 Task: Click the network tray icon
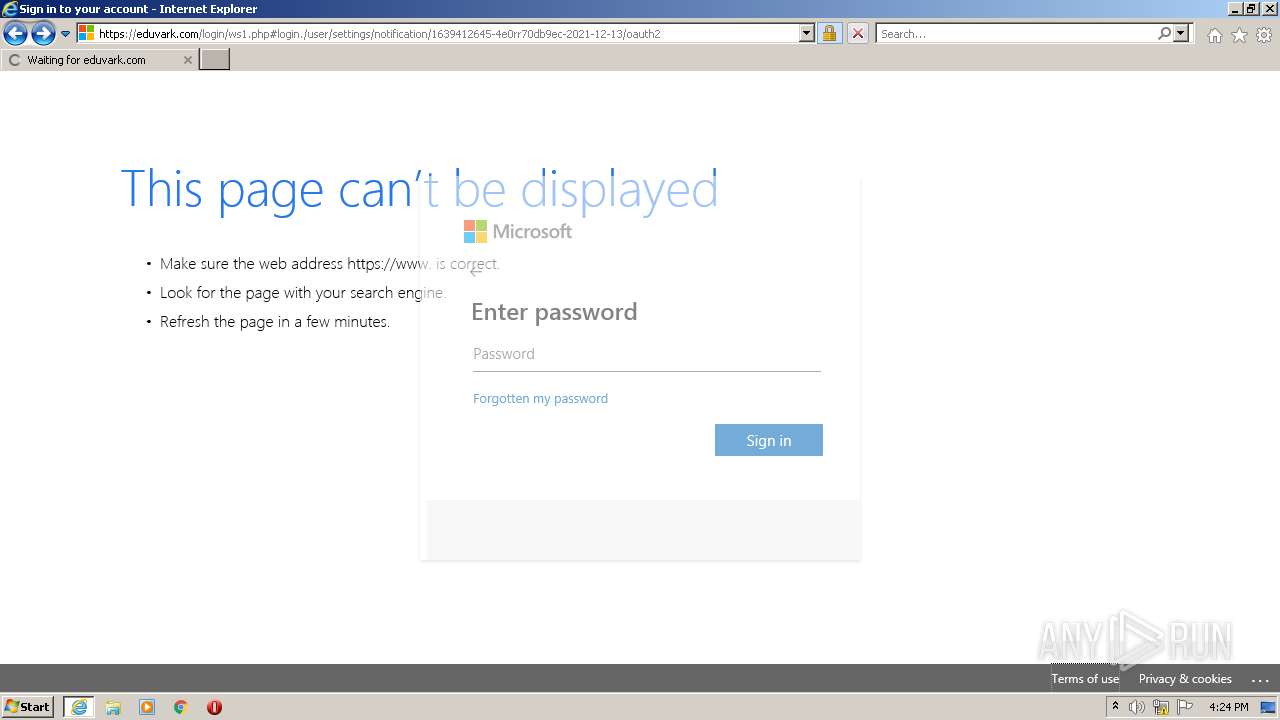tap(1161, 707)
